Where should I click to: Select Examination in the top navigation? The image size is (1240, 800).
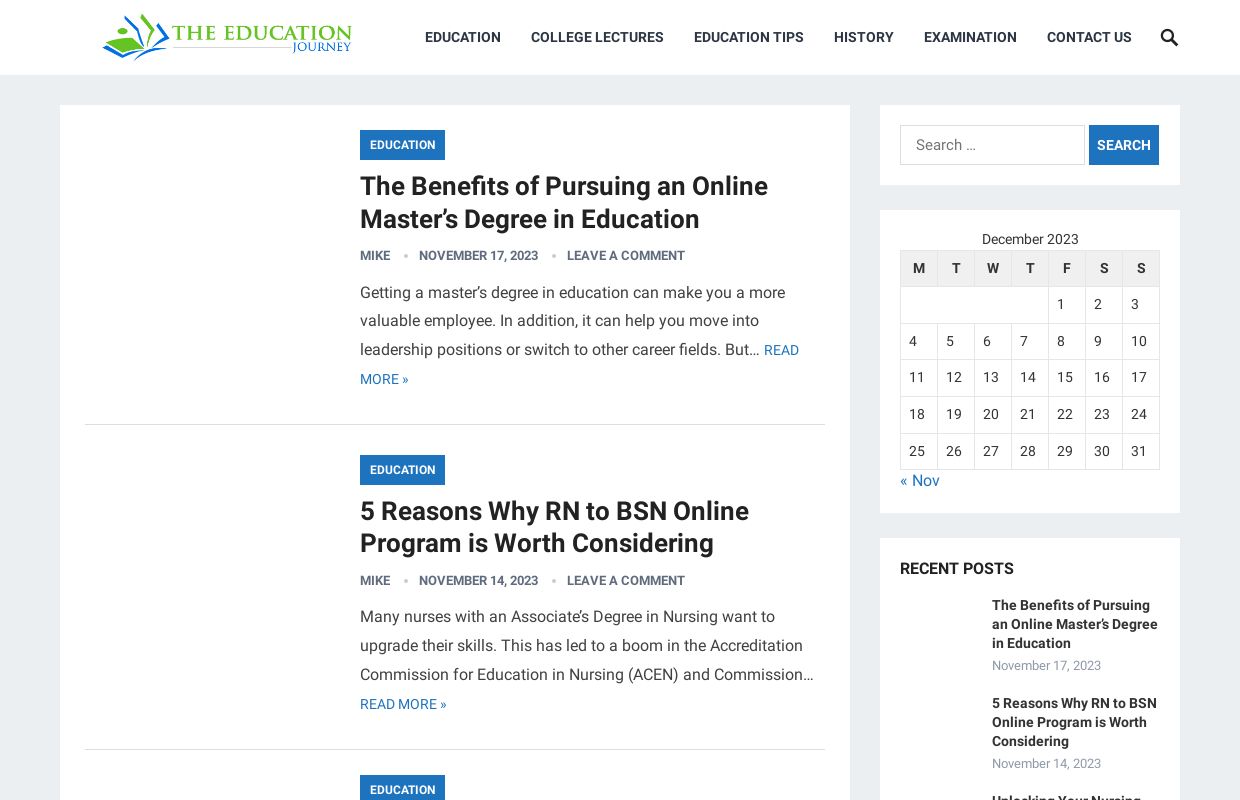[969, 38]
